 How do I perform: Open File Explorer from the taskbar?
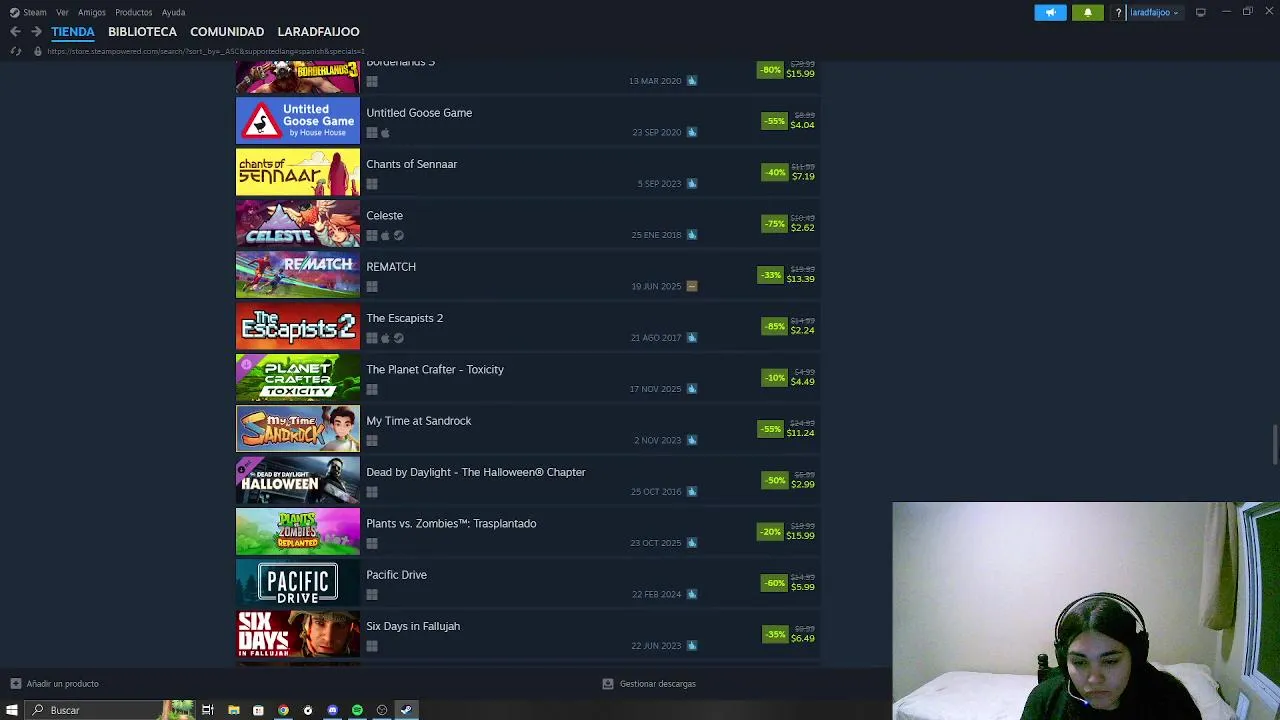[234, 710]
